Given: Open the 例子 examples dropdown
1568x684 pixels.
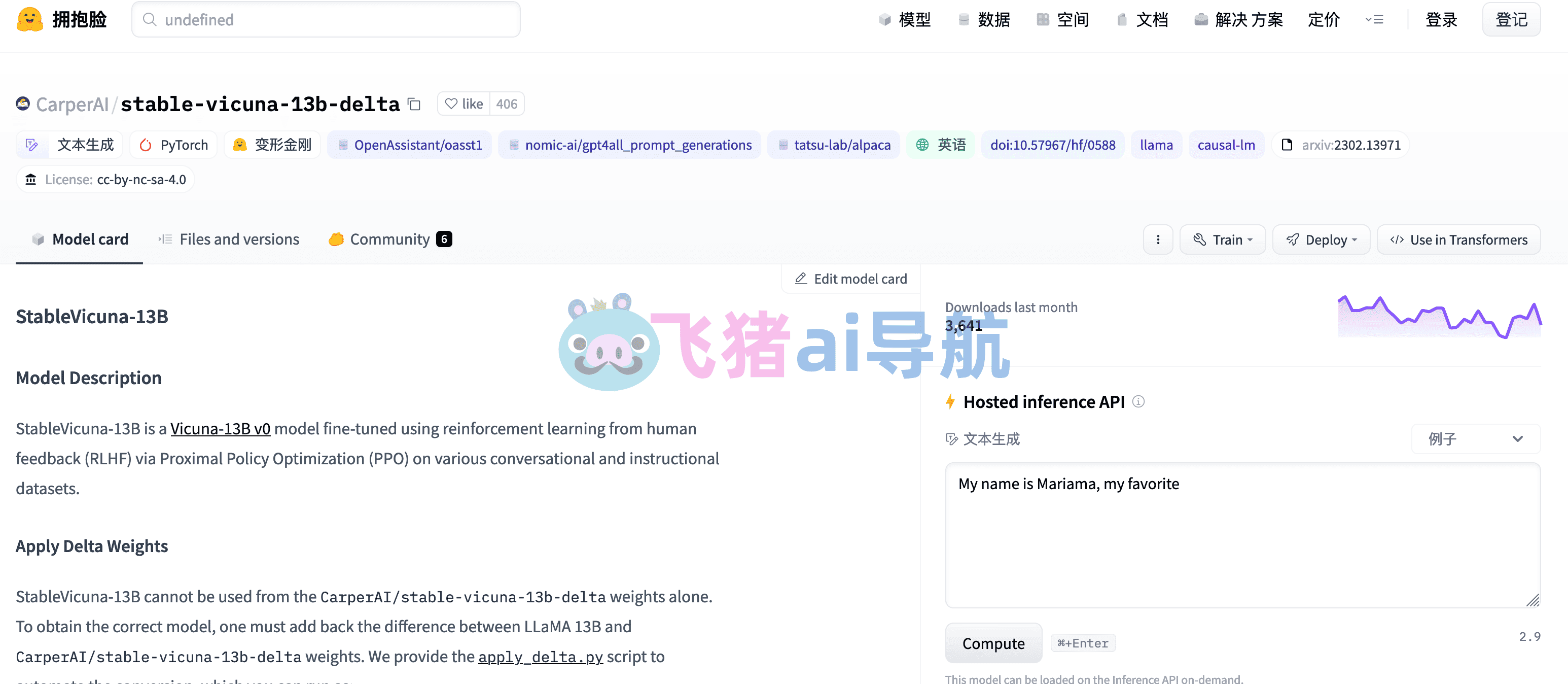Looking at the screenshot, I should click(x=1475, y=438).
